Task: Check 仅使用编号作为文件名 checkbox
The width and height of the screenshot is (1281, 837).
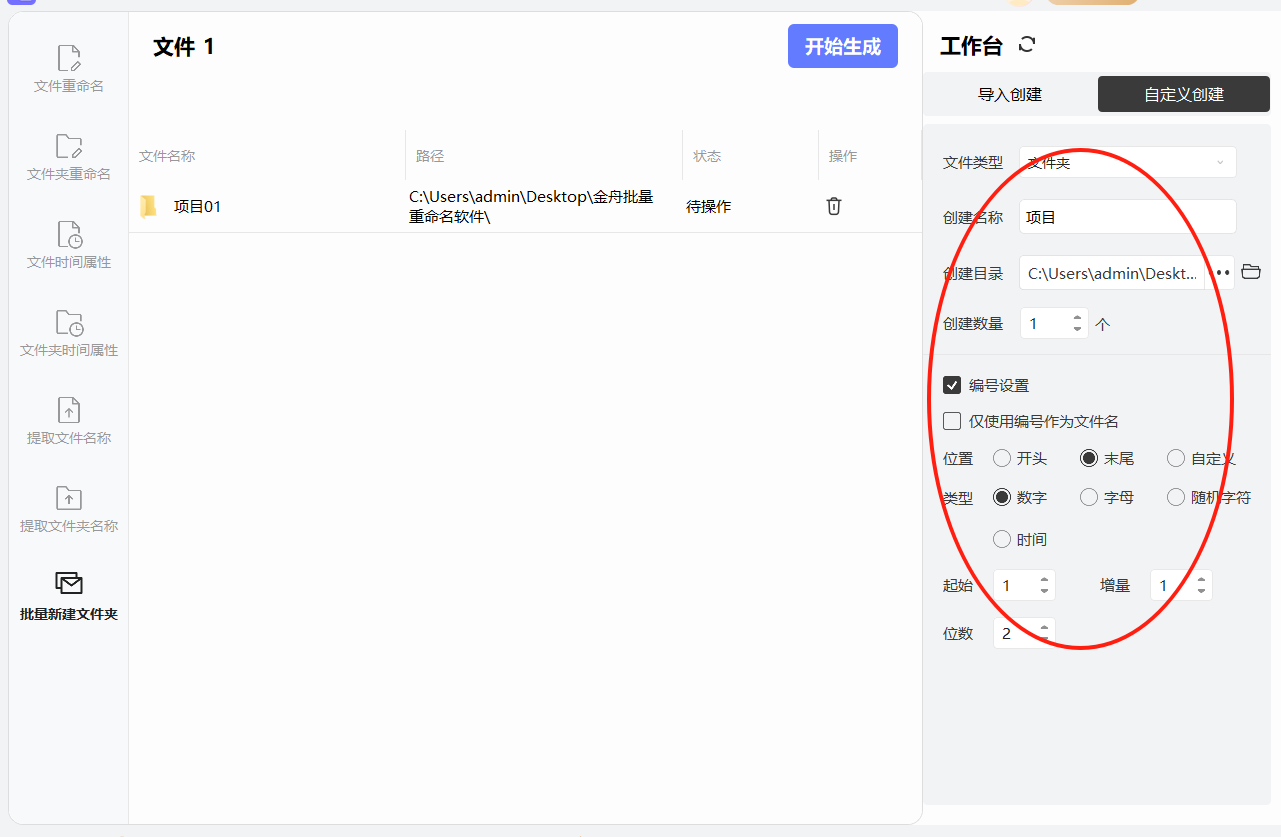Action: [x=952, y=421]
